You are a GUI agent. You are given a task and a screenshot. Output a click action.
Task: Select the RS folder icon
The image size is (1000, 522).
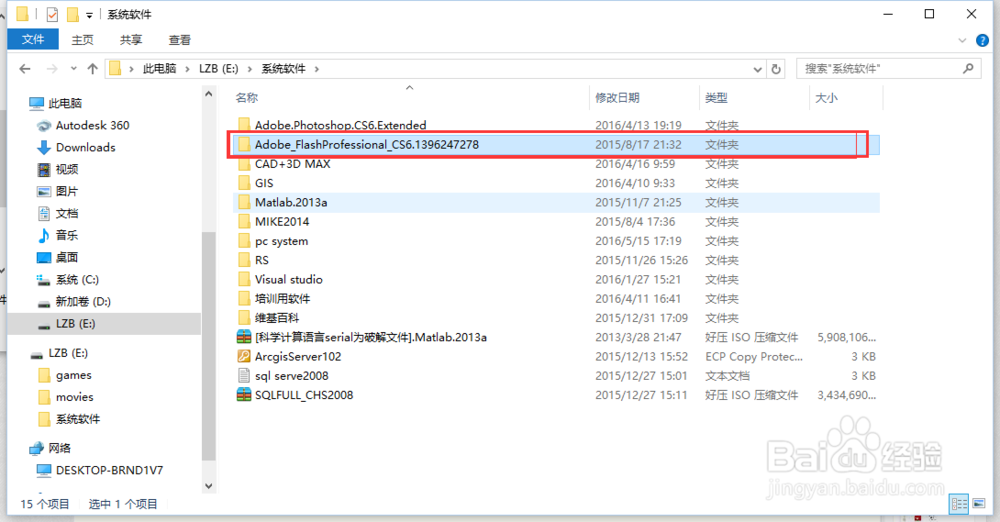click(244, 260)
